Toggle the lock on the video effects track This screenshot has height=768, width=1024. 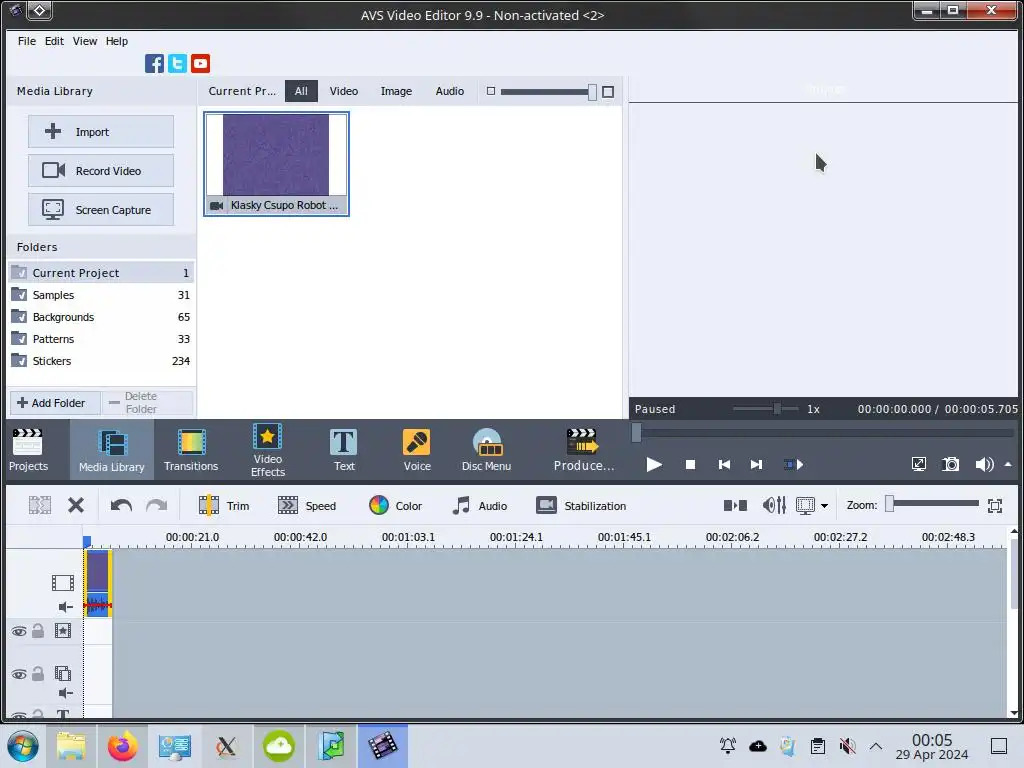[x=38, y=631]
